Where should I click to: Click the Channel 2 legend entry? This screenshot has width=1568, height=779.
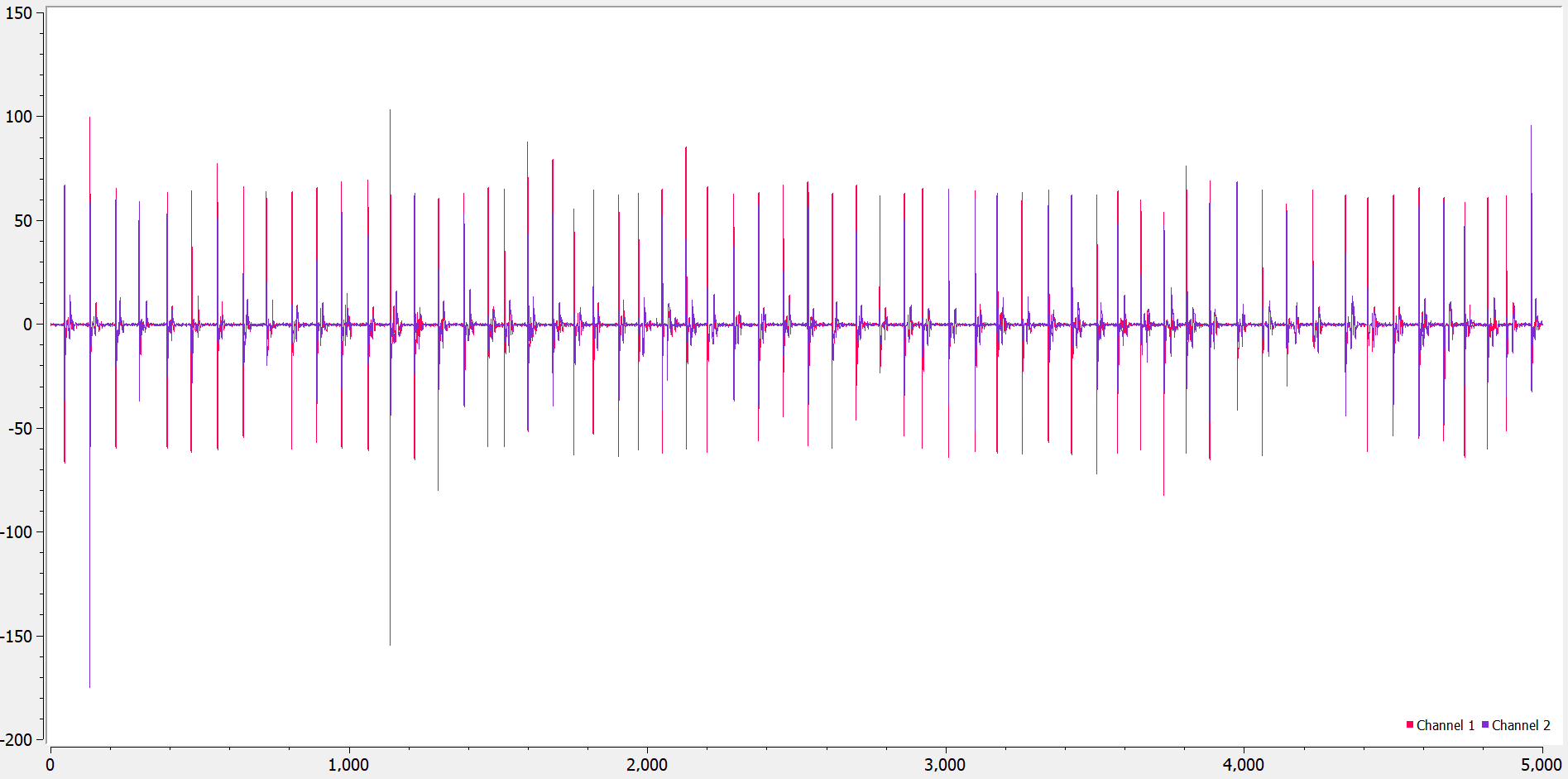[1516, 725]
